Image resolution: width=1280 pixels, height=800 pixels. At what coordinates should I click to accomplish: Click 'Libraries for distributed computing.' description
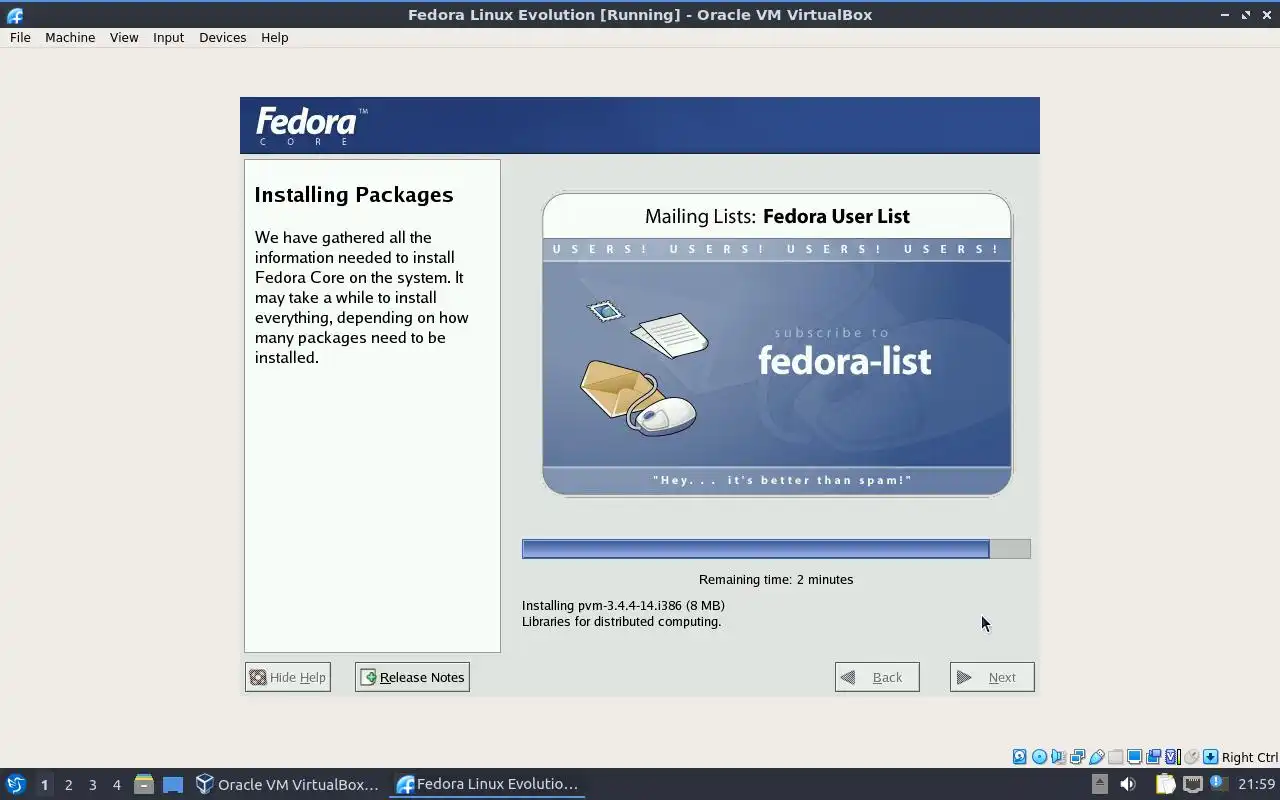coord(621,621)
